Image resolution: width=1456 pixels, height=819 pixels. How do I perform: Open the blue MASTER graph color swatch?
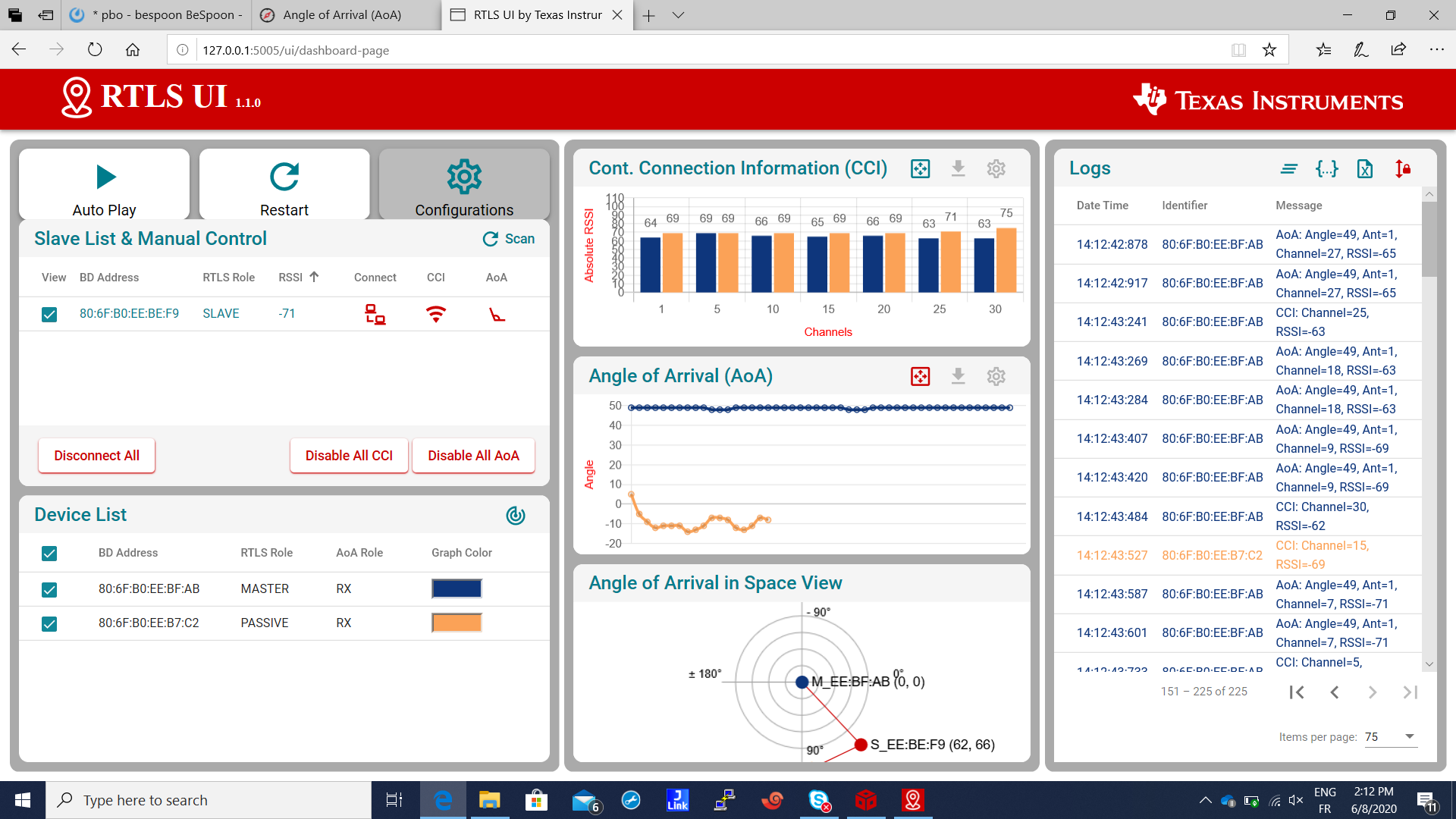point(457,588)
